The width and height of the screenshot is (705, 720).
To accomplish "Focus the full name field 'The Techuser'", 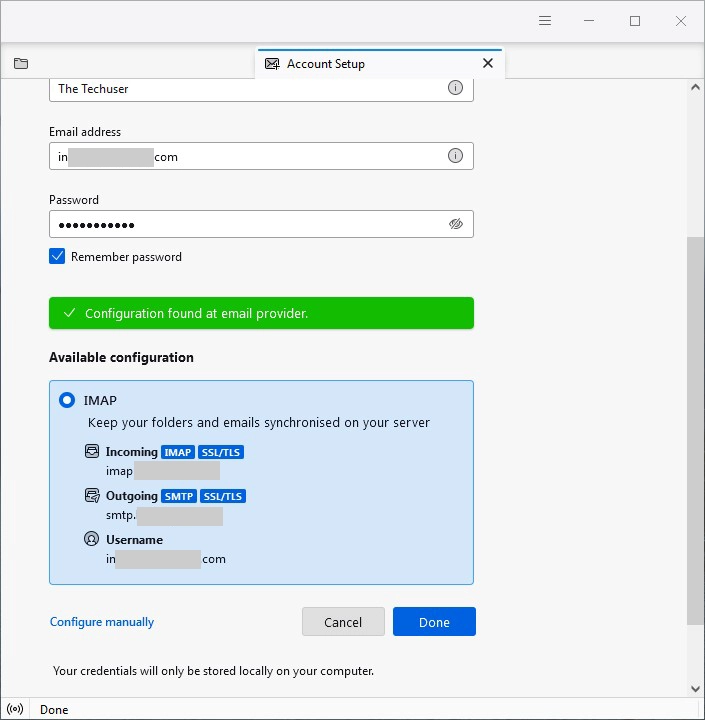I will click(x=261, y=89).
